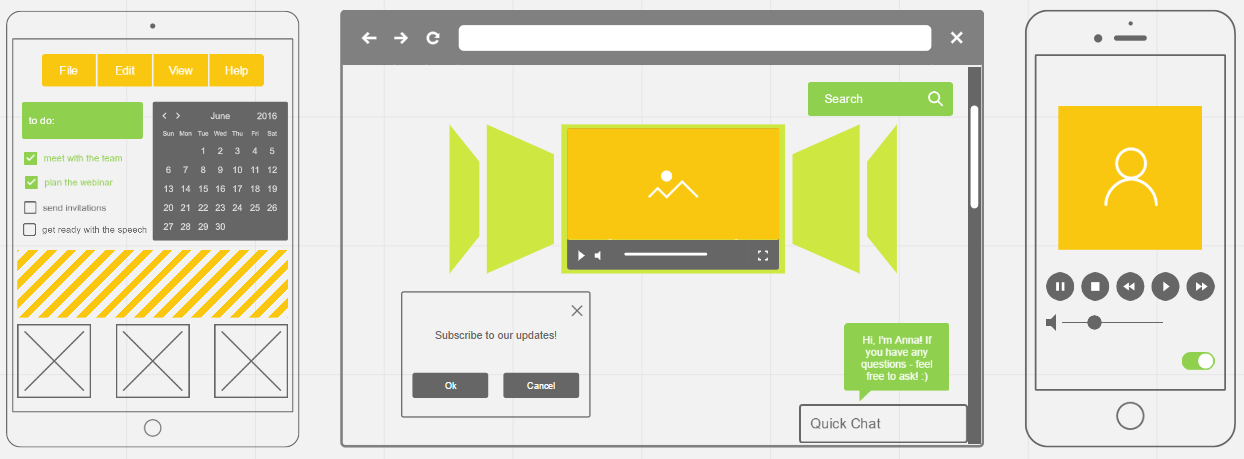The width and height of the screenshot is (1244, 459).
Task: Play the video in the carousel player
Action: point(581,256)
